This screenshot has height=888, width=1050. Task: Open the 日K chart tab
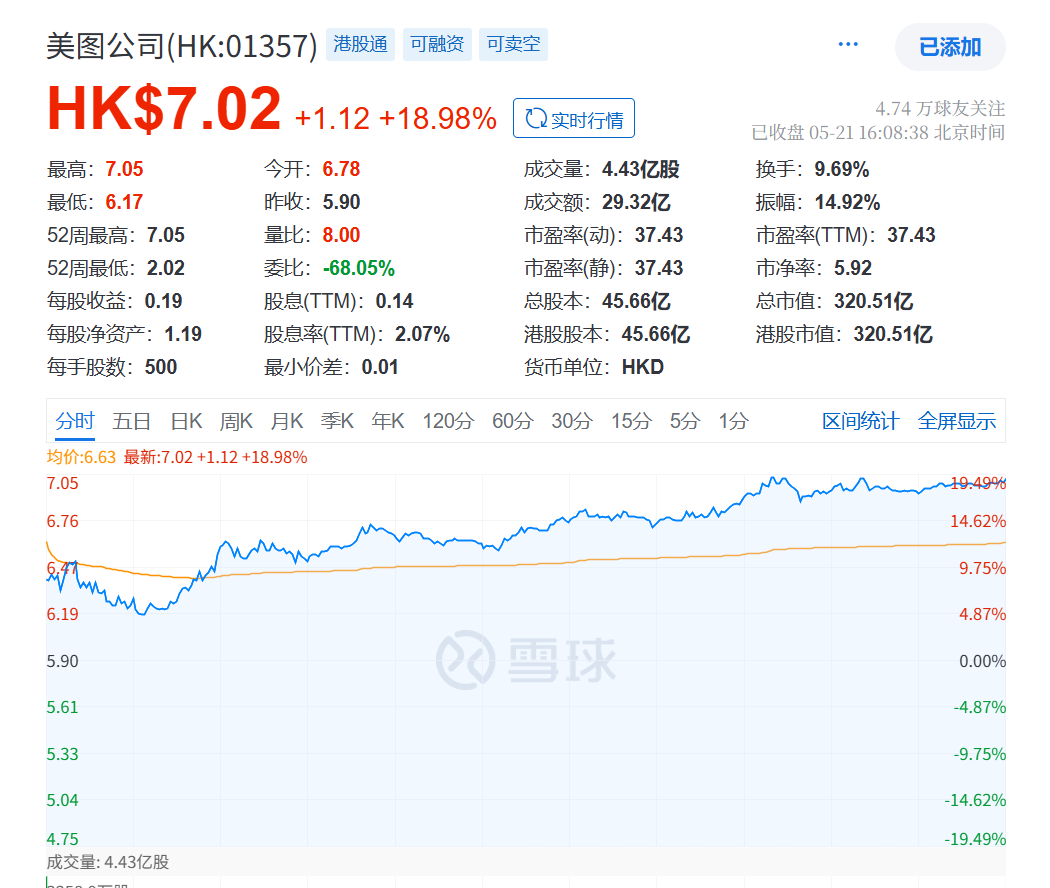(x=186, y=421)
